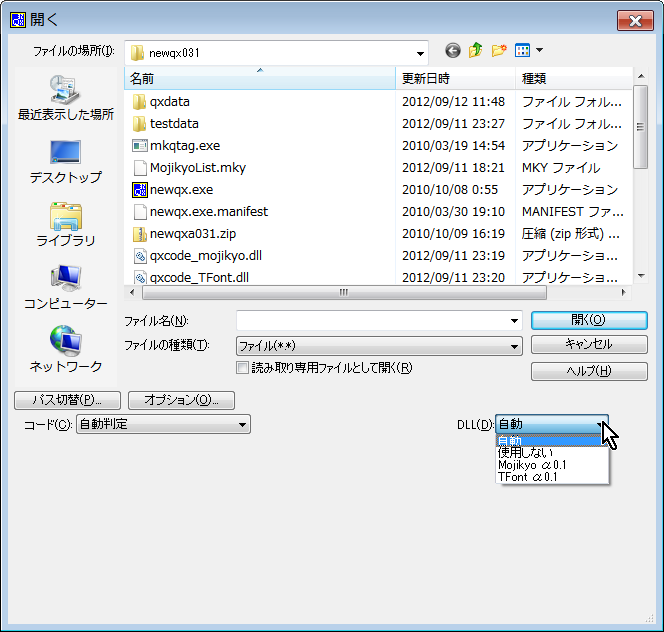The height and width of the screenshot is (632, 664).
Task: Choose 使用しない in DLL list
Action: tap(552, 453)
